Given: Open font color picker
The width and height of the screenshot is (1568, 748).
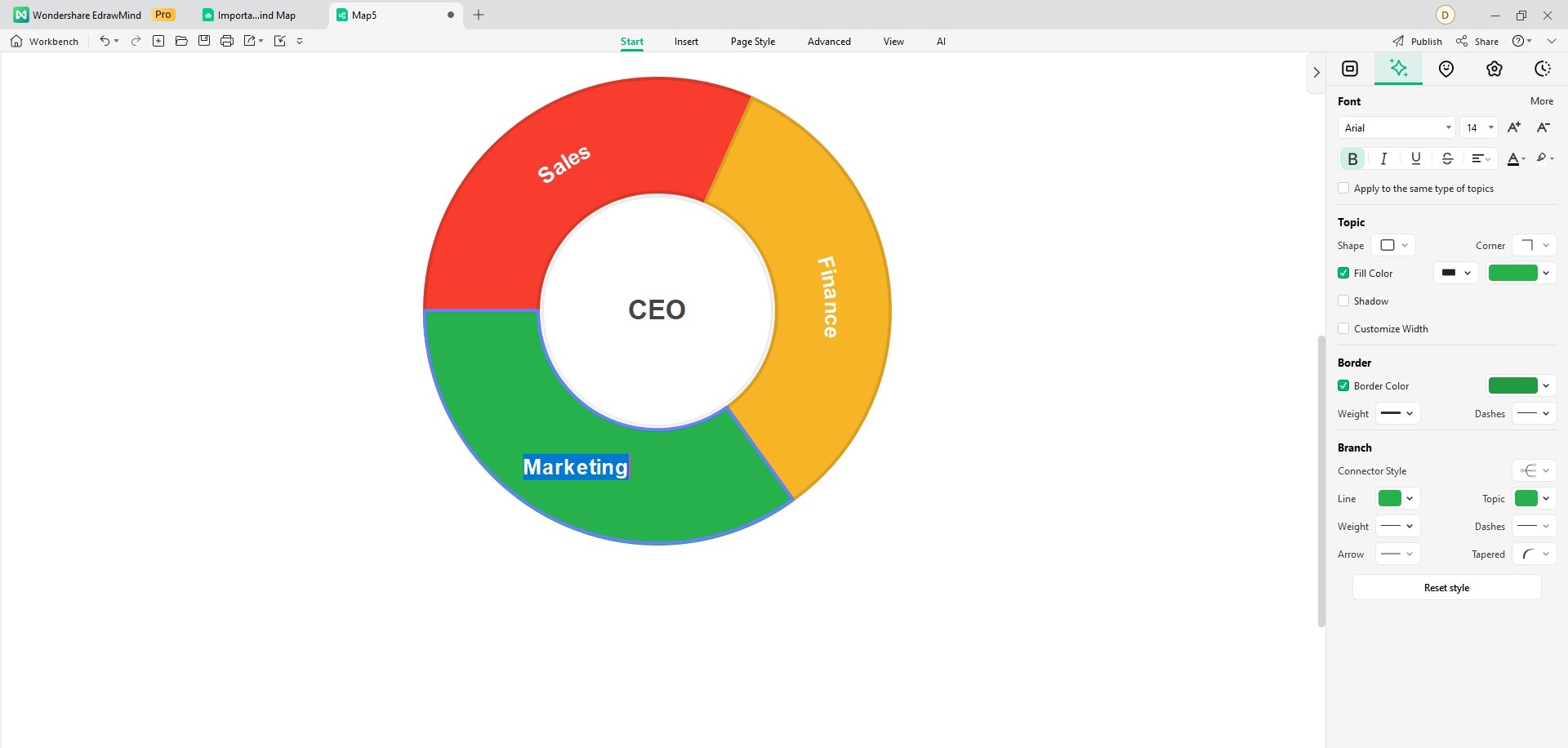Looking at the screenshot, I should (x=1516, y=158).
